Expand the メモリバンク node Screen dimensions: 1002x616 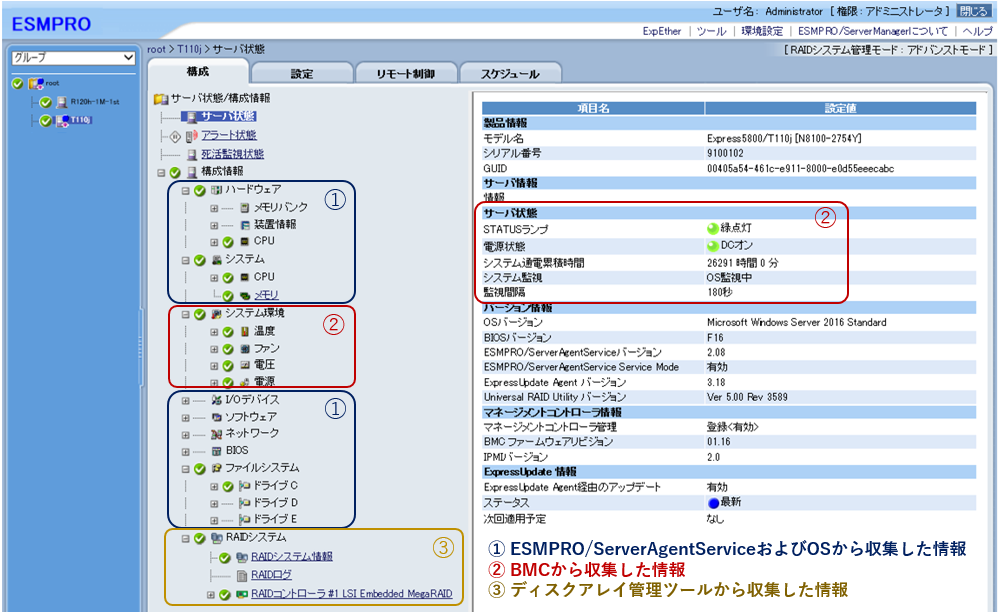214,208
